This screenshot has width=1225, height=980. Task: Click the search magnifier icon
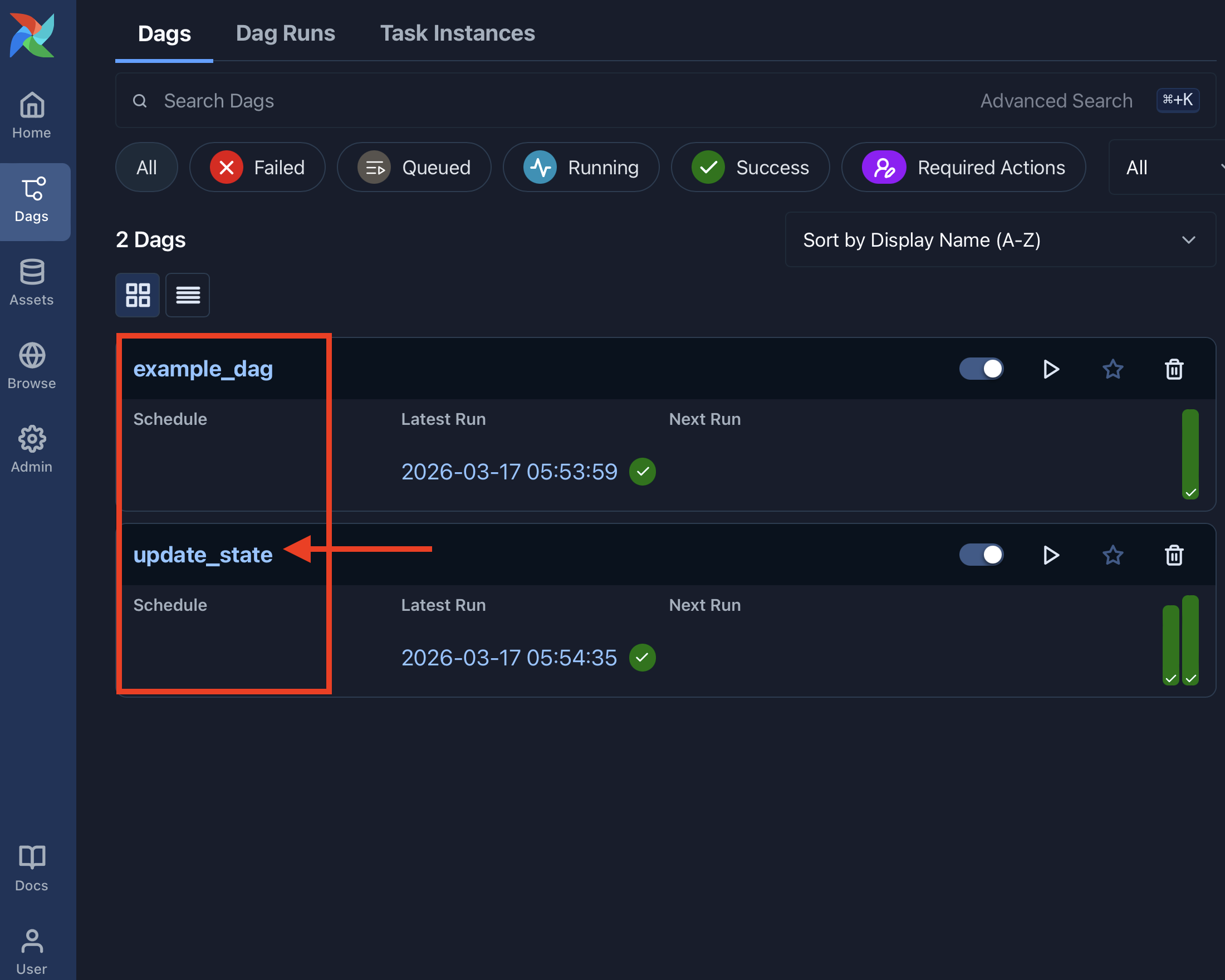[x=140, y=101]
